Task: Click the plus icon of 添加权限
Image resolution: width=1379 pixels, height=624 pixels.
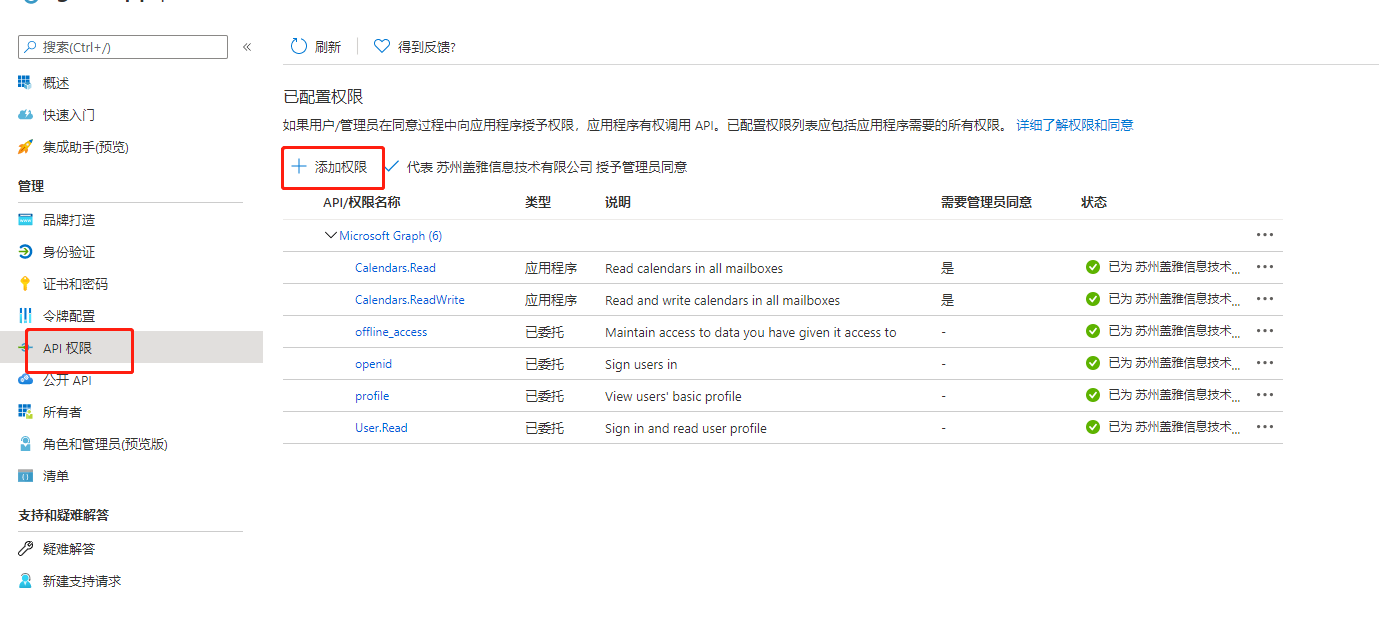Action: (298, 166)
